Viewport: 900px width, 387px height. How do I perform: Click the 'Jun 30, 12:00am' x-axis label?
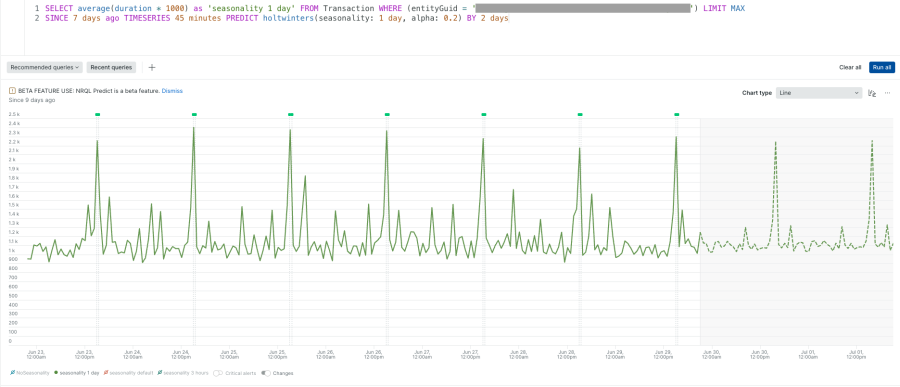712,354
